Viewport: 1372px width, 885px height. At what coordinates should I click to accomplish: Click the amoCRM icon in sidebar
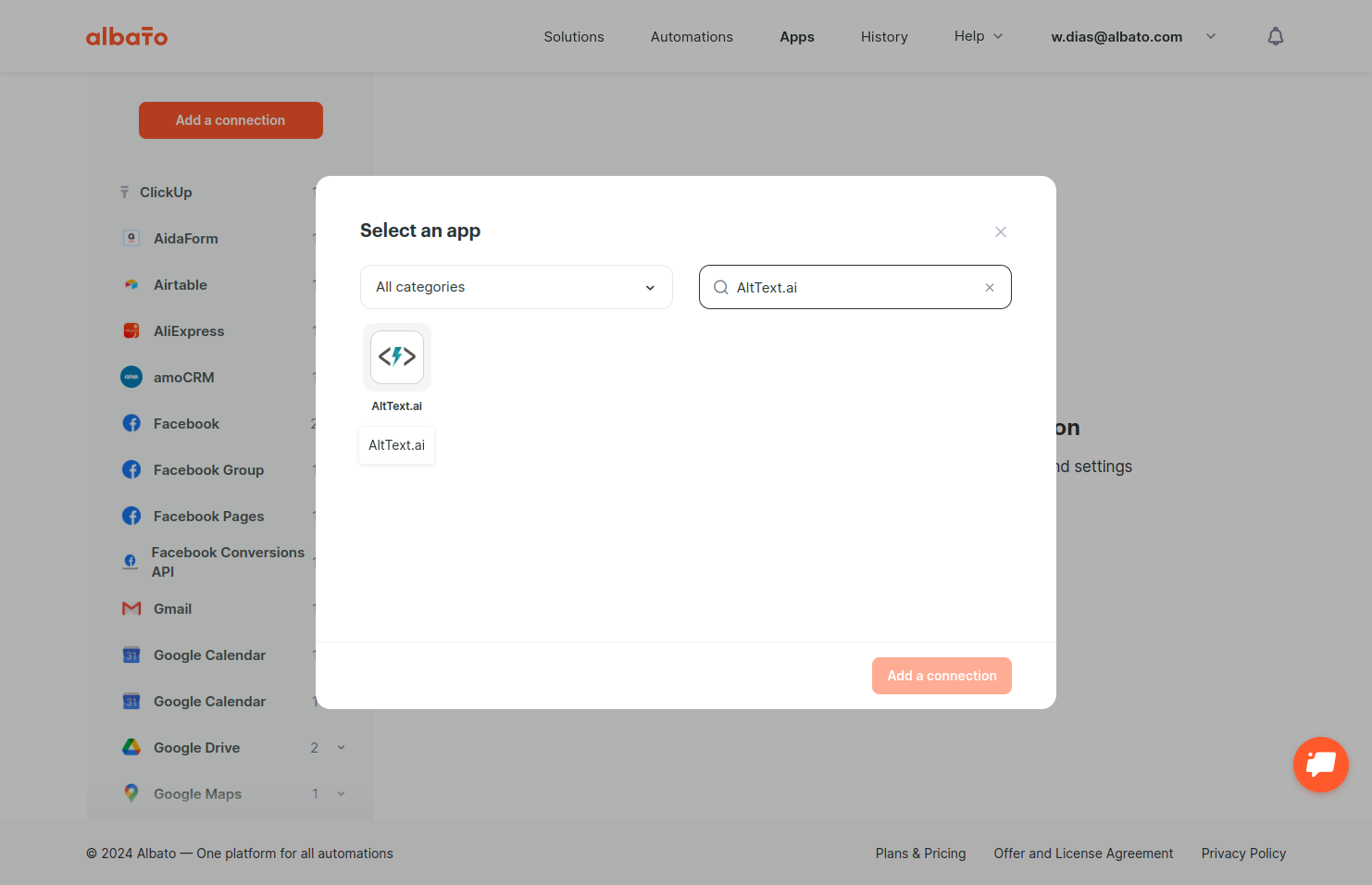(131, 377)
